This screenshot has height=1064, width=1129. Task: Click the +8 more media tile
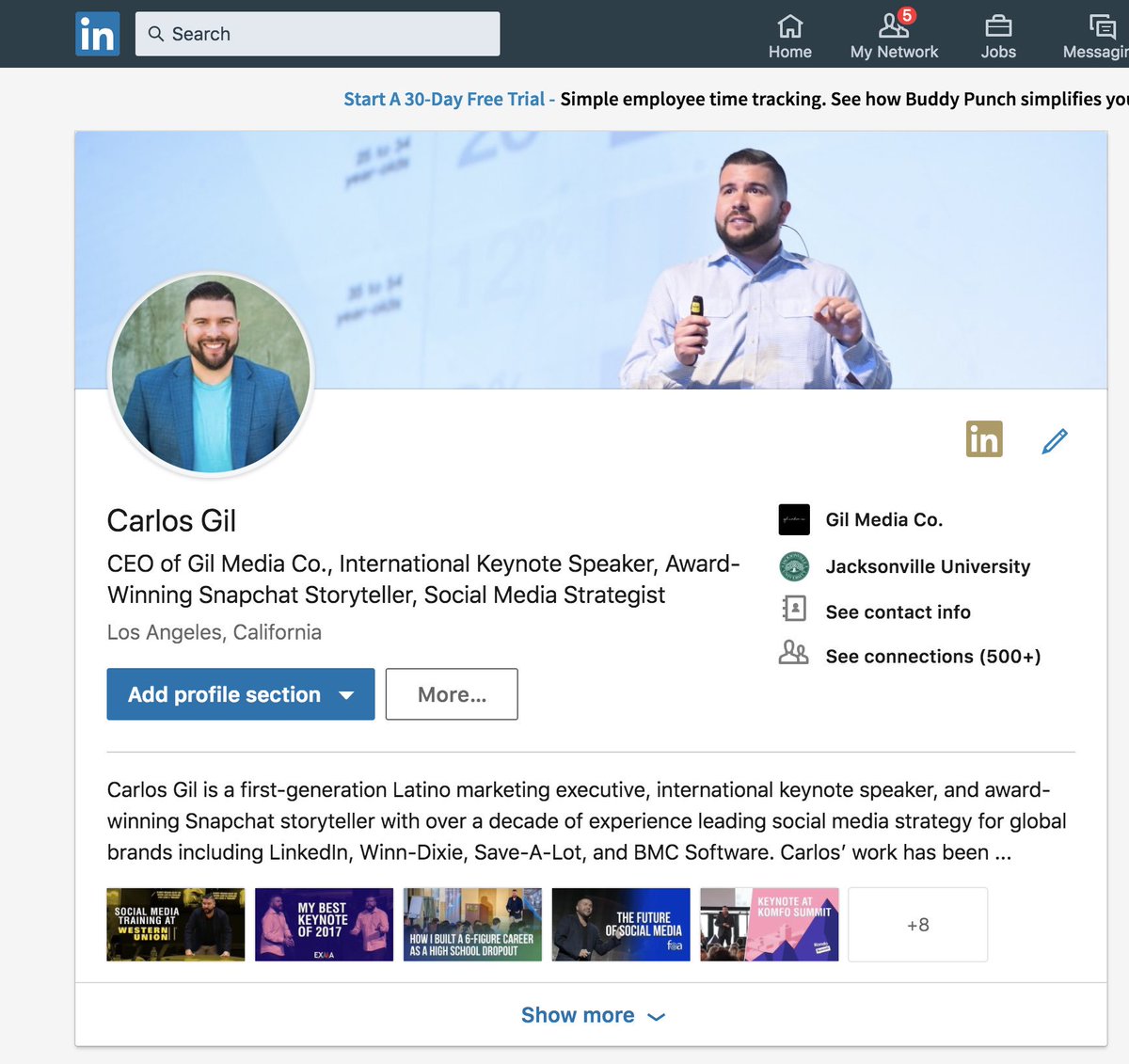(918, 925)
